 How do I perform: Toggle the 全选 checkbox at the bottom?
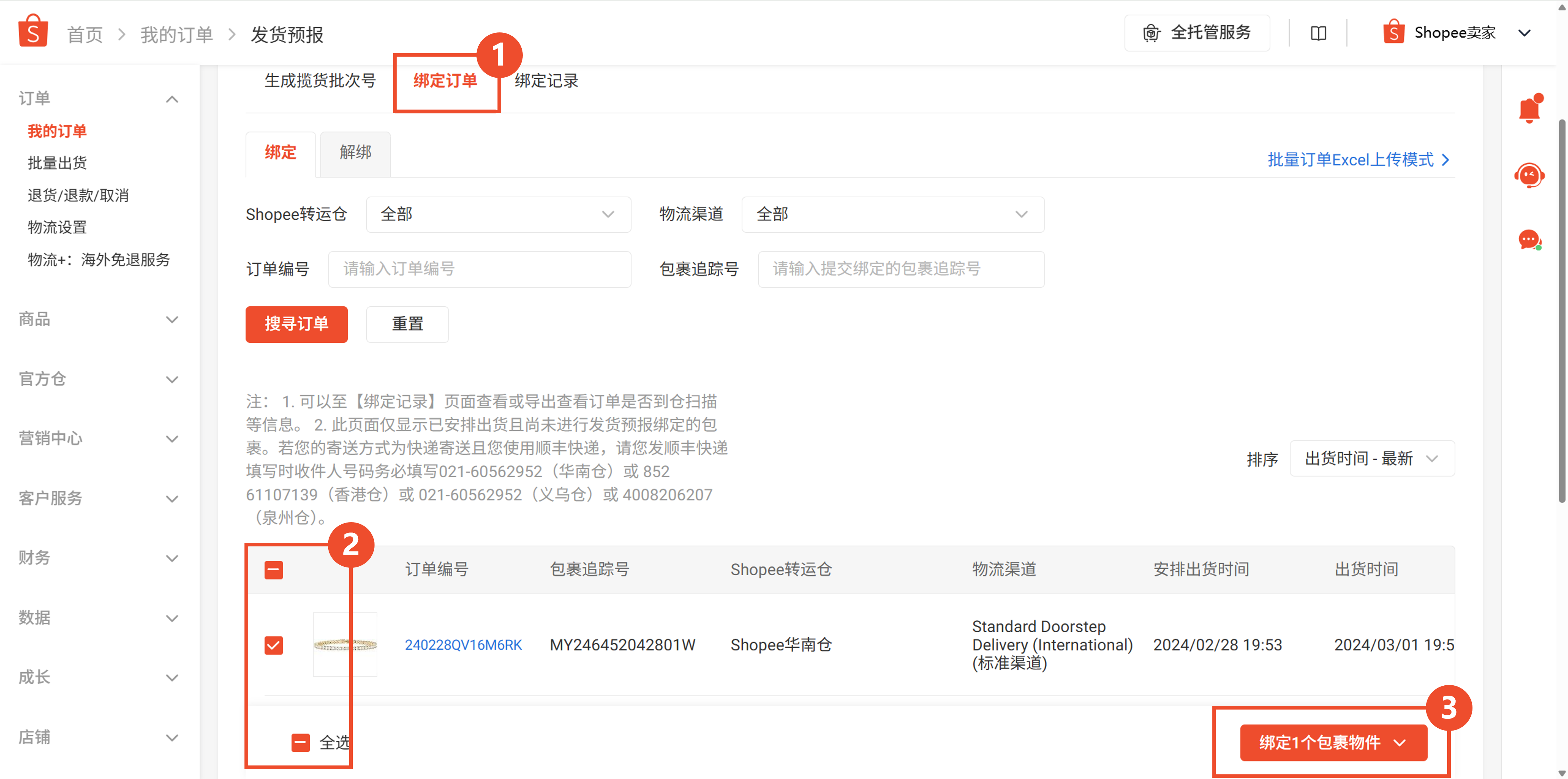click(x=300, y=742)
